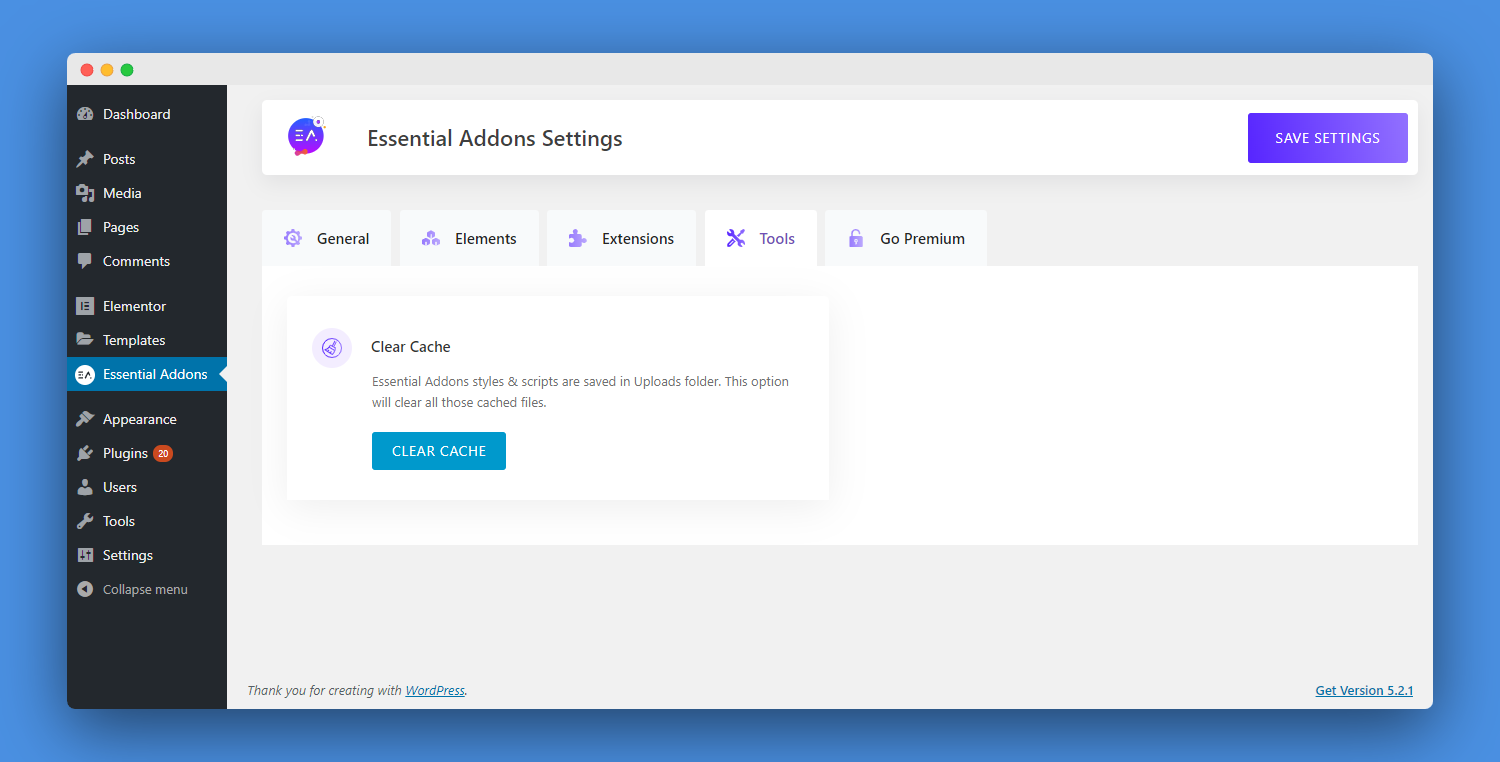1500x762 pixels.
Task: Open the Elements tab
Action: point(469,238)
